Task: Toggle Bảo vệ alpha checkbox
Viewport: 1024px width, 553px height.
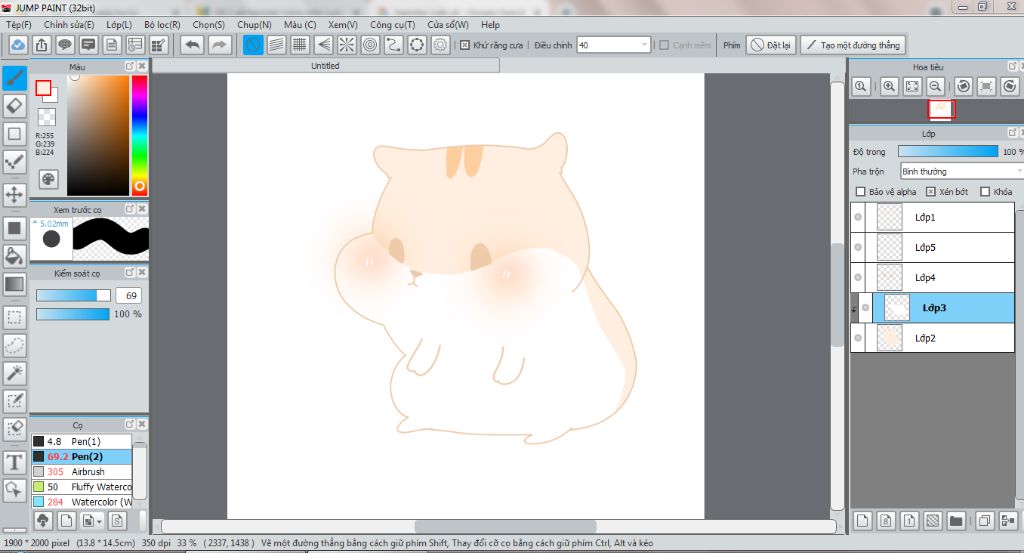Action: click(860, 191)
